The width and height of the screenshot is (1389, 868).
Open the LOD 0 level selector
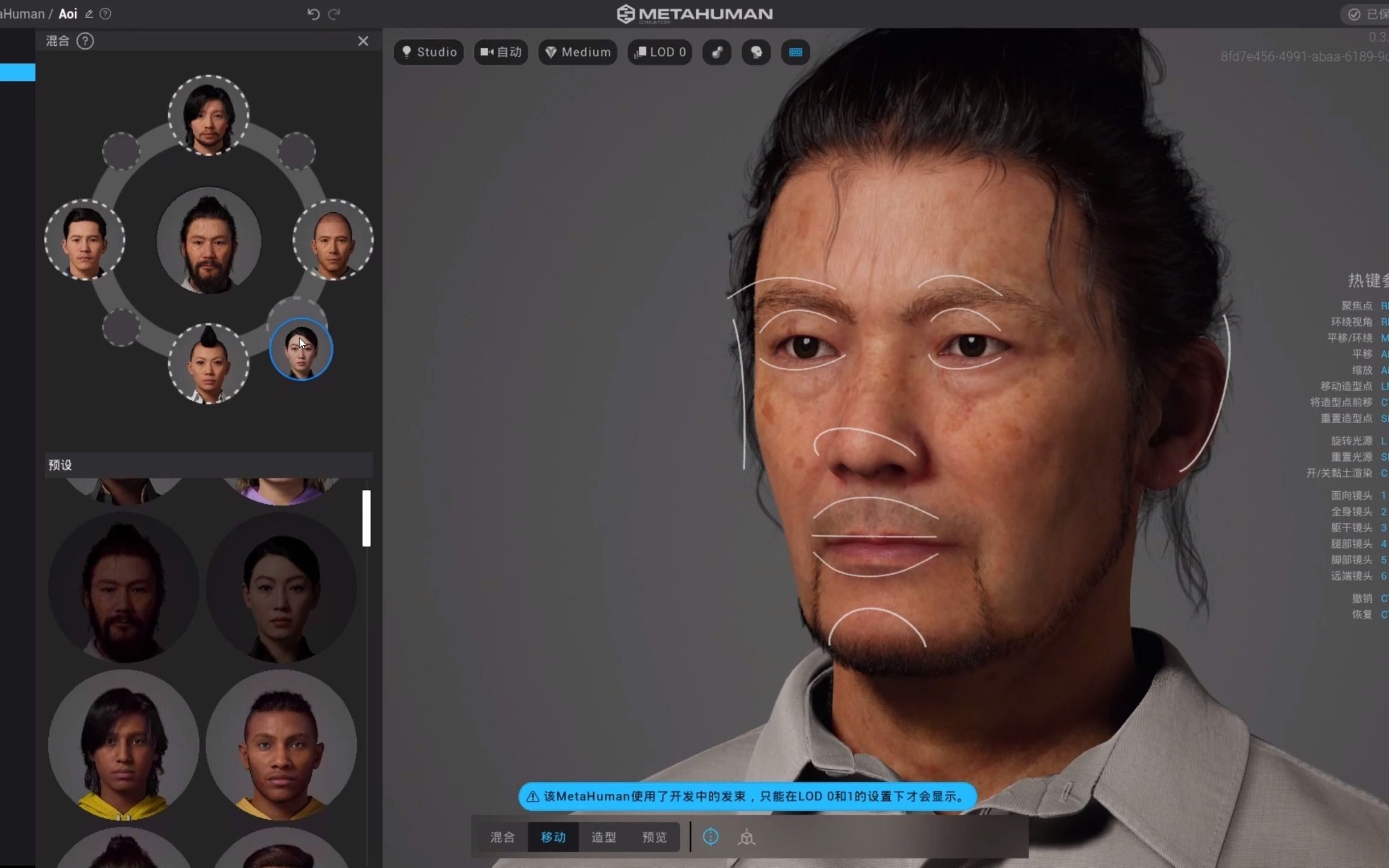pos(660,52)
